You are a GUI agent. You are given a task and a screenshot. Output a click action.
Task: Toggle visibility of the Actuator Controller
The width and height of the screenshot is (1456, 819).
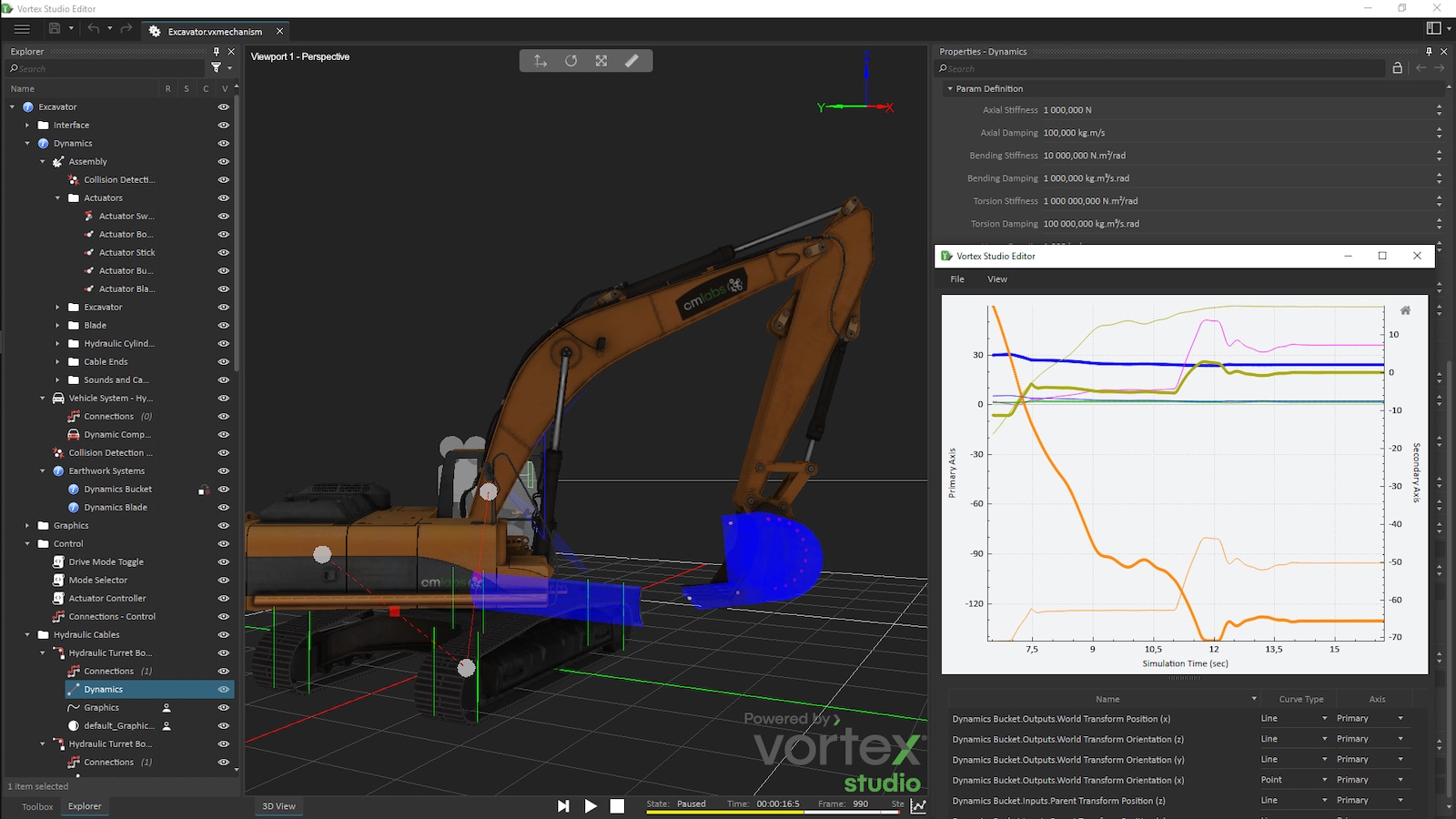coord(223,598)
